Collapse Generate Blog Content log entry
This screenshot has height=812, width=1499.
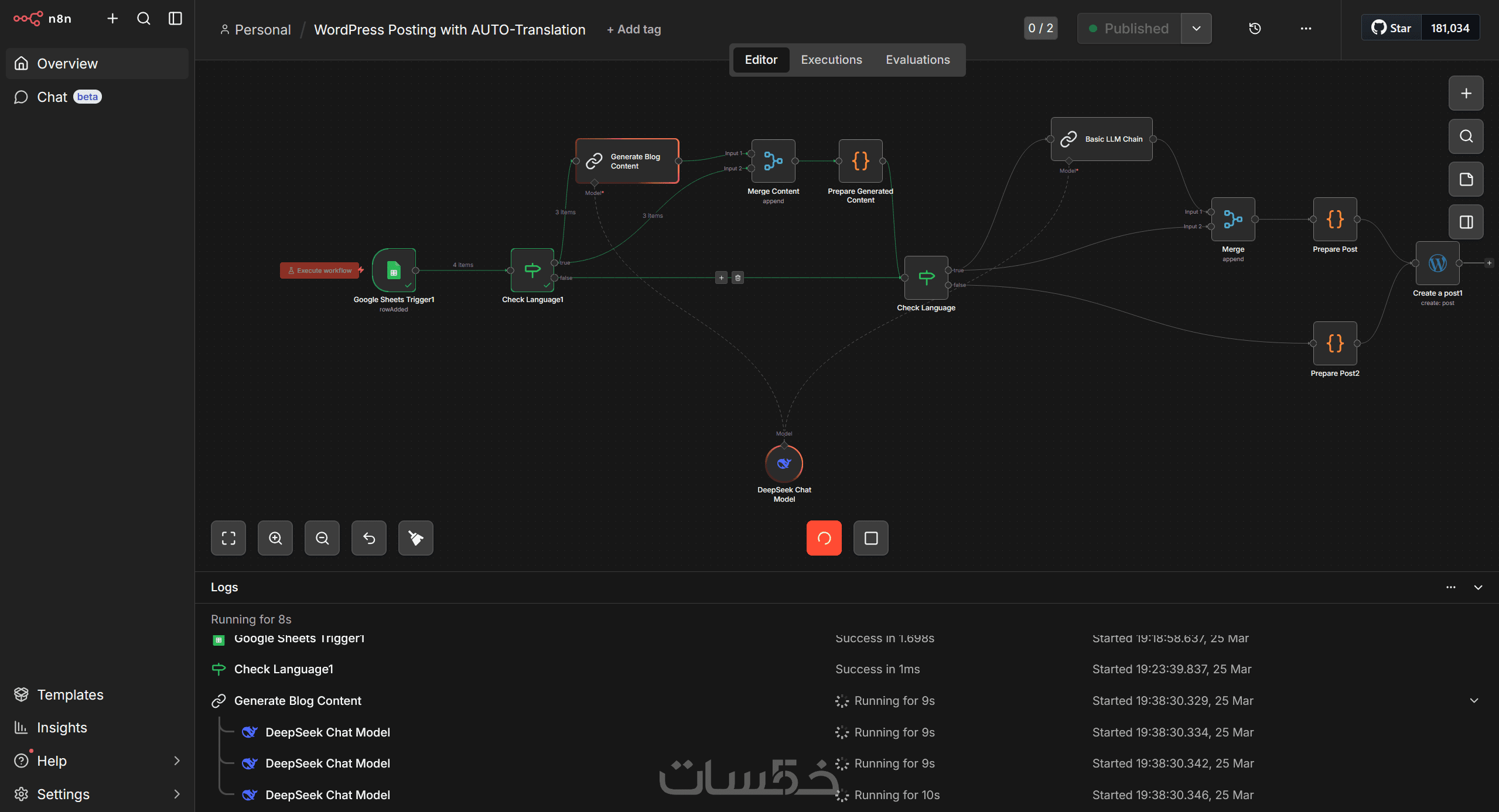click(1474, 701)
